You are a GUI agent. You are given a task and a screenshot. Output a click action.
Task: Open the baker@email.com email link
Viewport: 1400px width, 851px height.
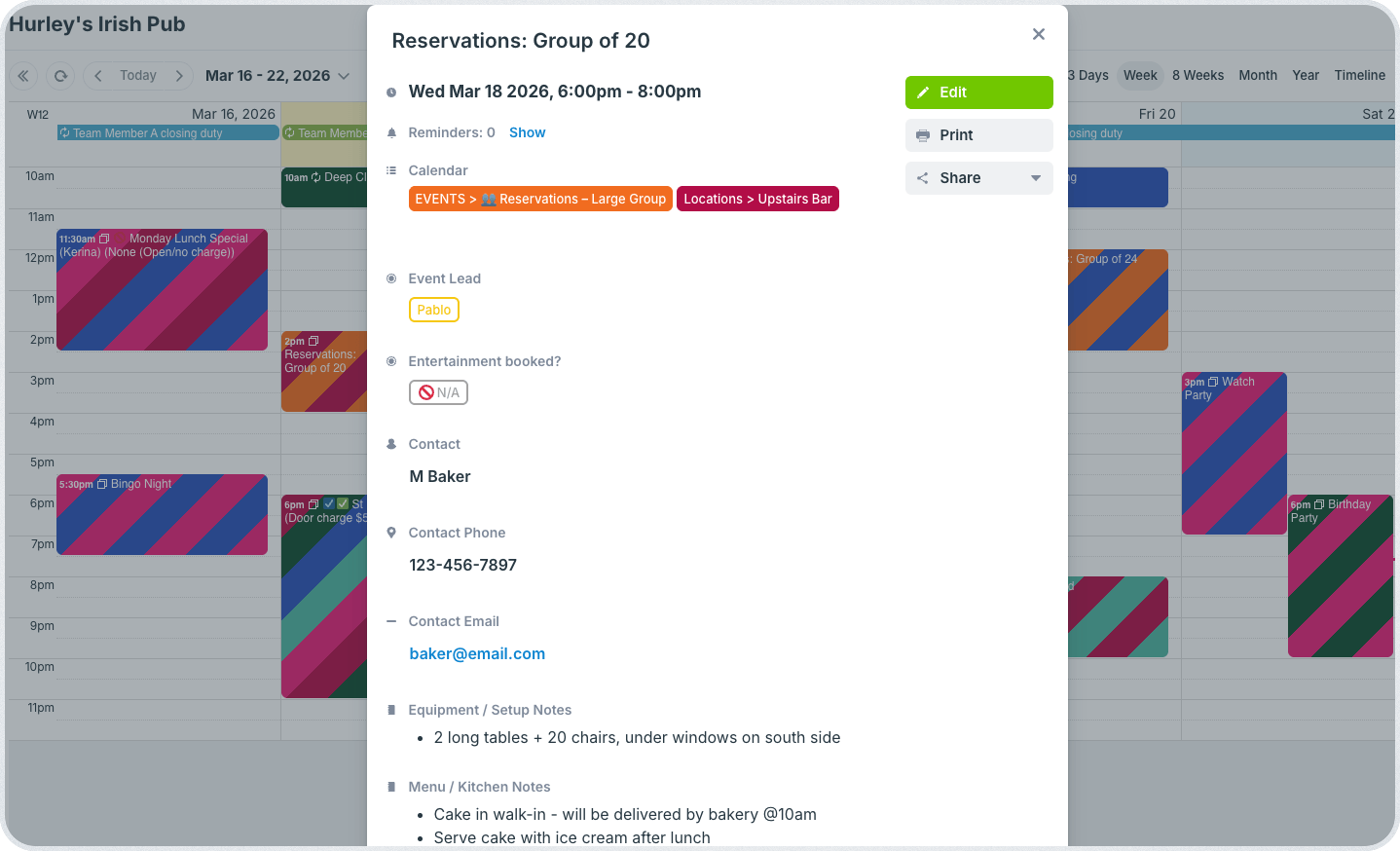point(477,653)
